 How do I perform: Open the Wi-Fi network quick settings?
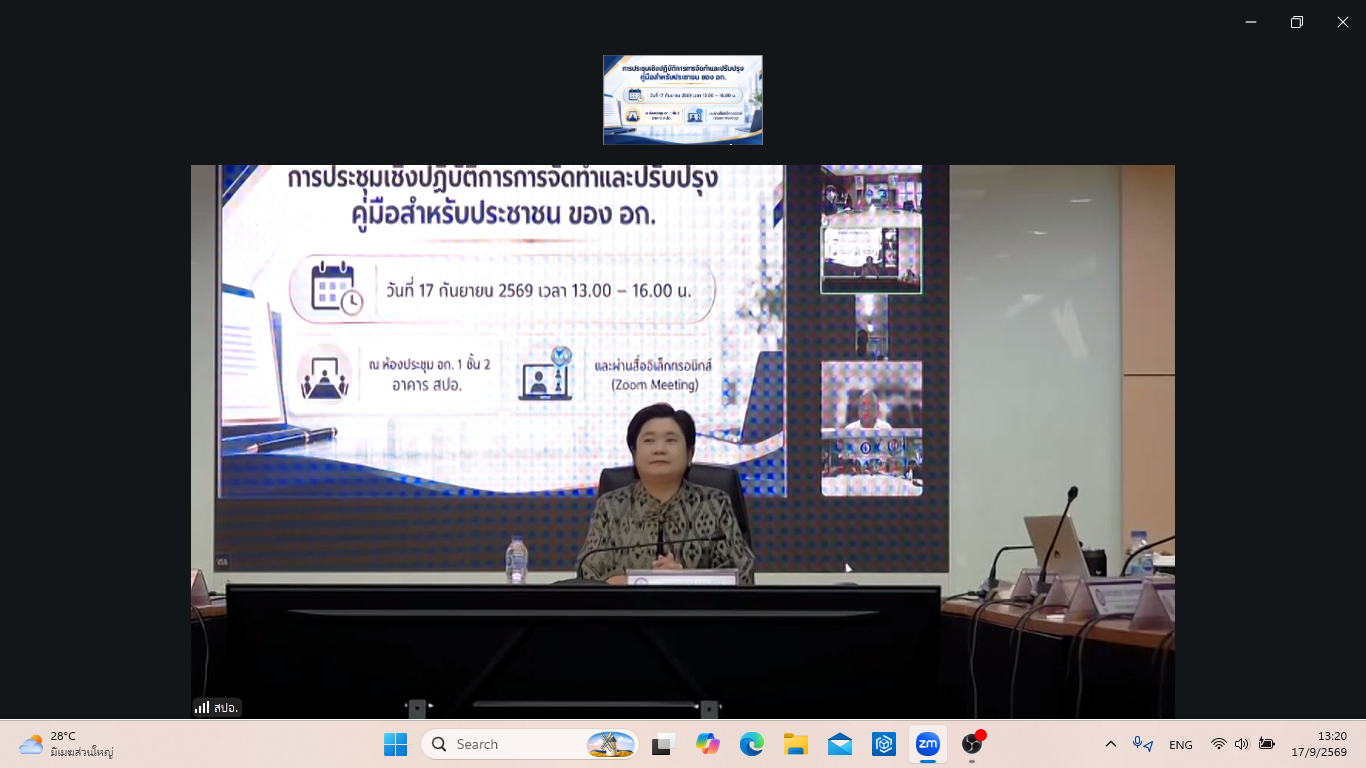coord(1218,744)
